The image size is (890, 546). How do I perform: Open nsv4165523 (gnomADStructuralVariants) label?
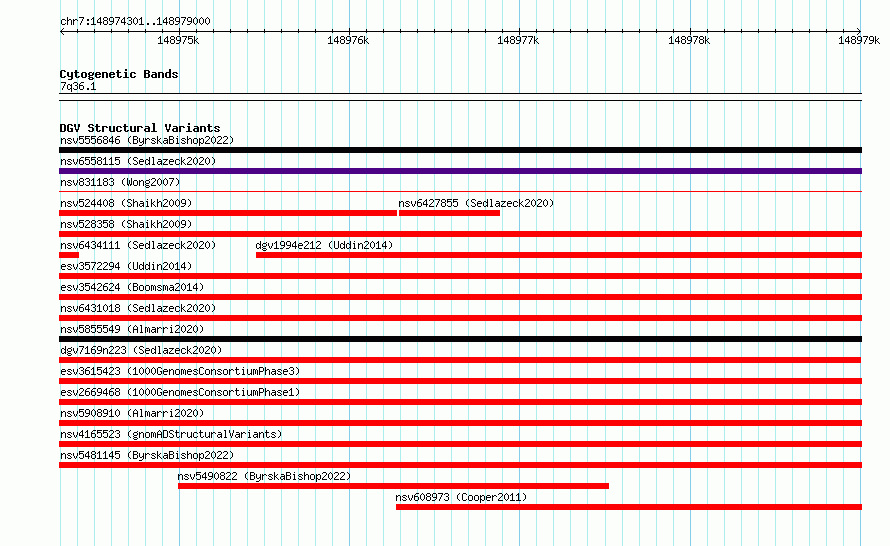(171, 434)
